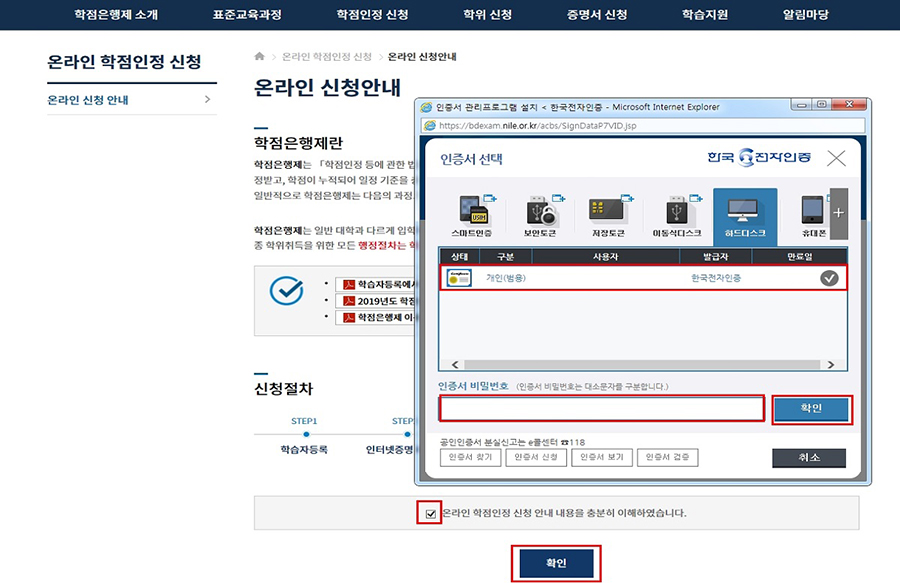Expand more storage options with plus button
Screen dimensions: 900x583
tap(838, 213)
